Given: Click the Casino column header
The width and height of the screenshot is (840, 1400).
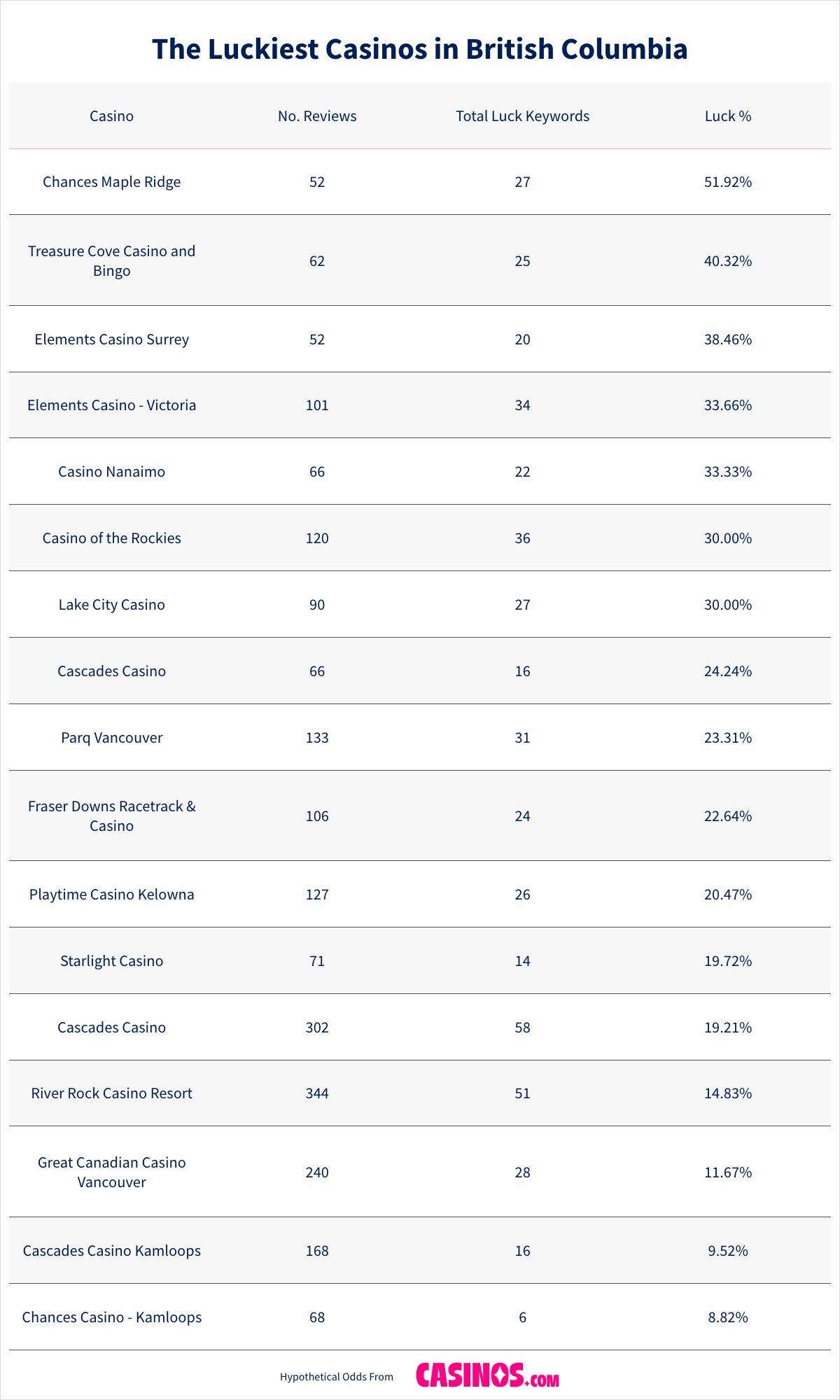Looking at the screenshot, I should point(111,116).
